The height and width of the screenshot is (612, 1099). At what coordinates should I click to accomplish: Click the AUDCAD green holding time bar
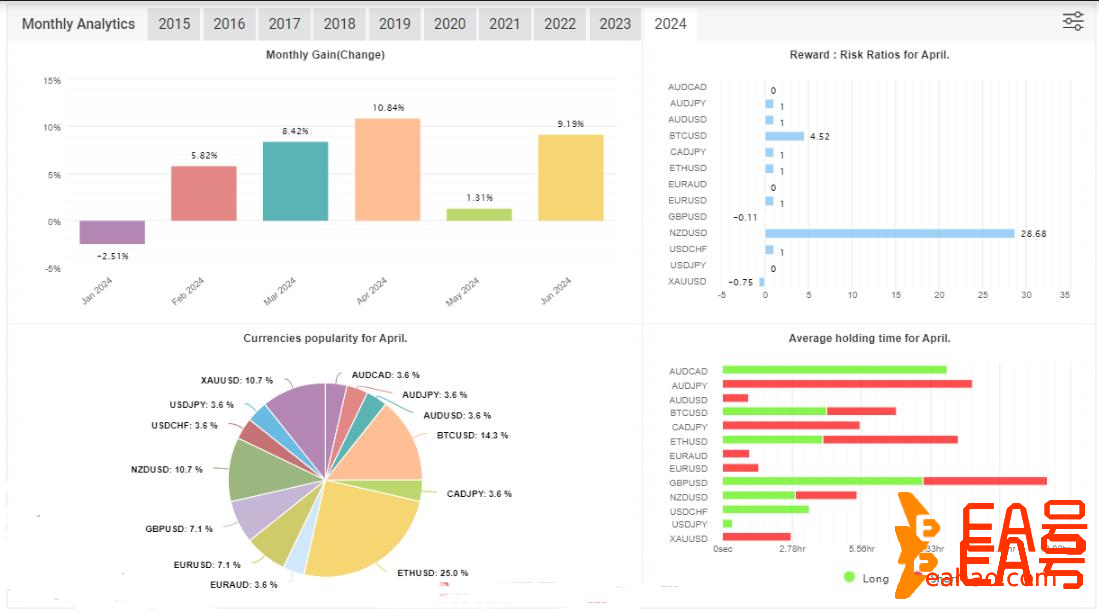[x=834, y=370]
